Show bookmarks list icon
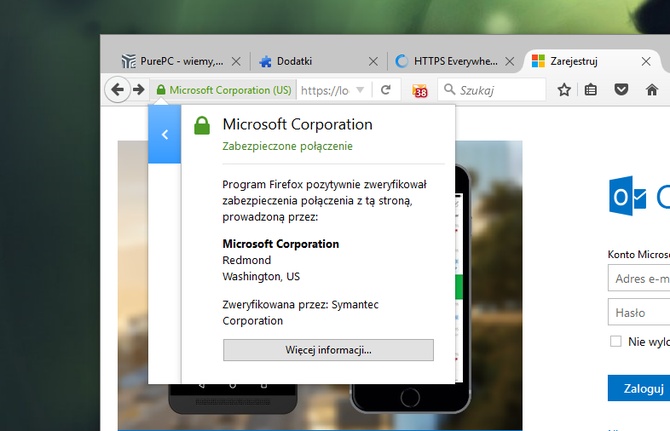Screen dimensions: 670x431 pyautogui.click(x=591, y=90)
